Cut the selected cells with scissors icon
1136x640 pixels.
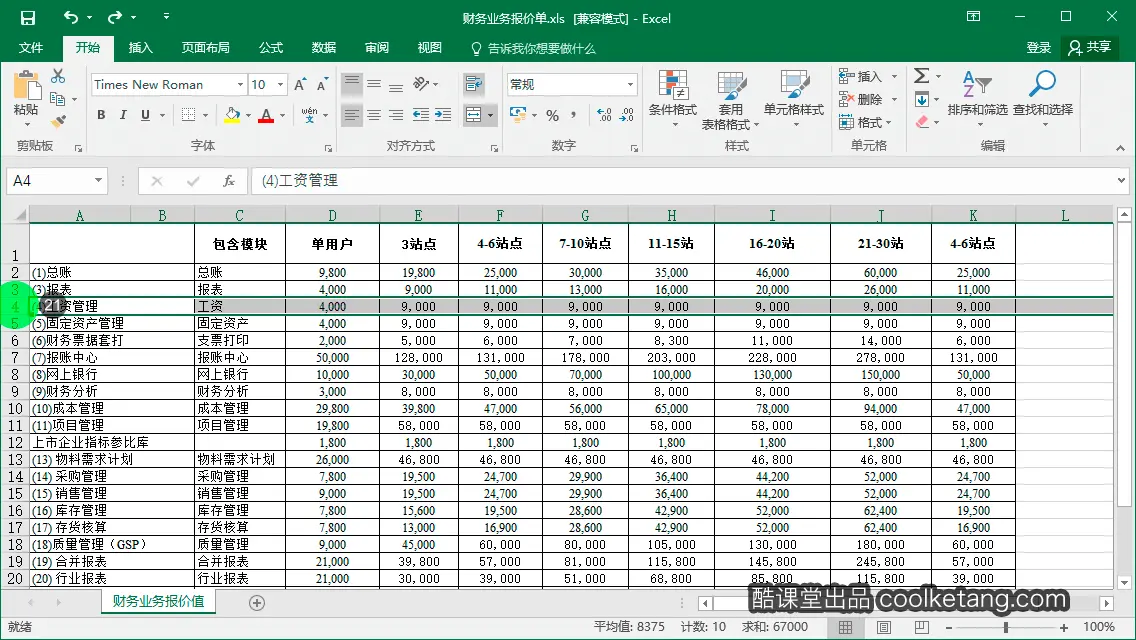(58, 76)
